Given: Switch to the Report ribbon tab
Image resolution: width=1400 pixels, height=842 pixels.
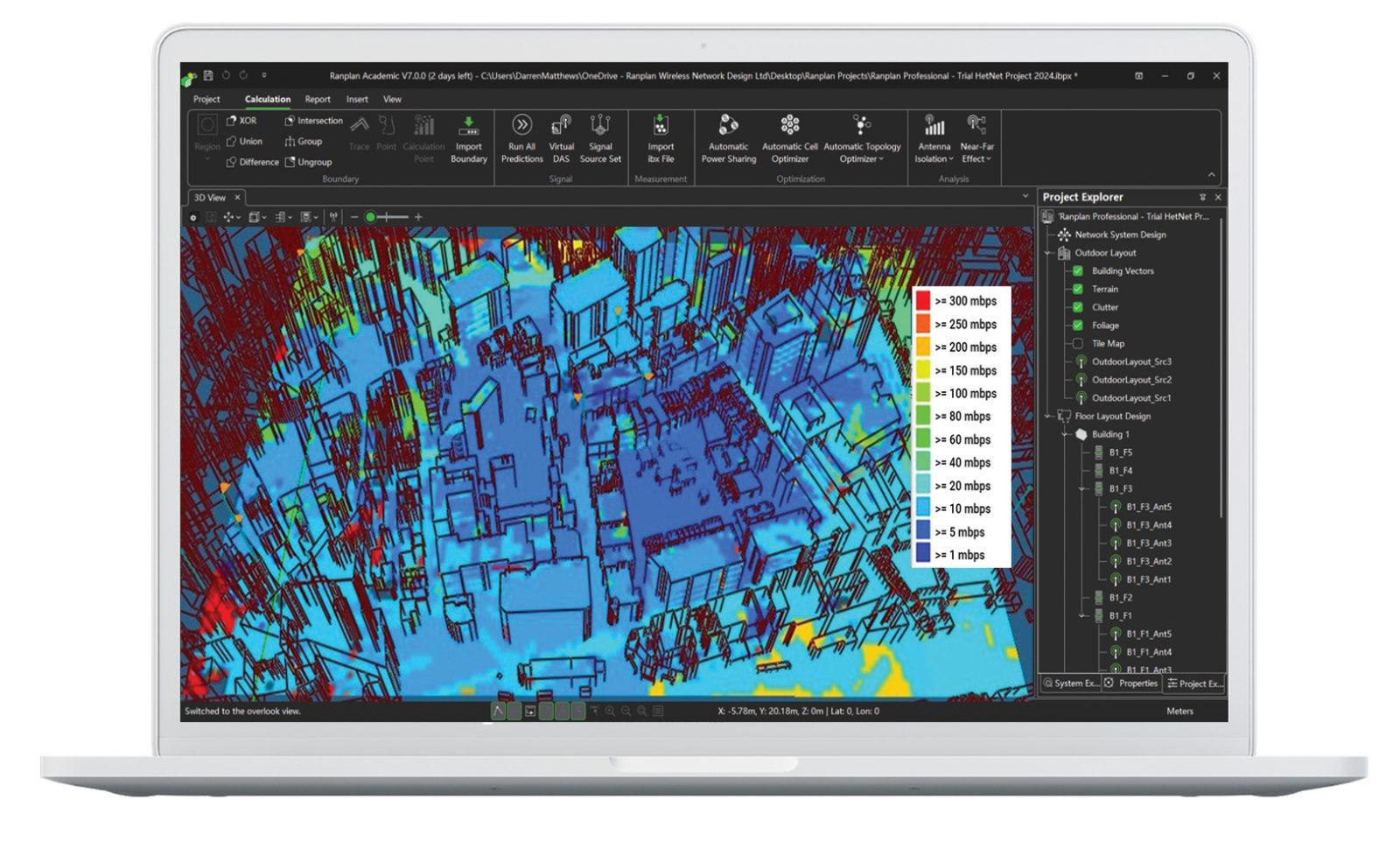Looking at the screenshot, I should (x=318, y=100).
